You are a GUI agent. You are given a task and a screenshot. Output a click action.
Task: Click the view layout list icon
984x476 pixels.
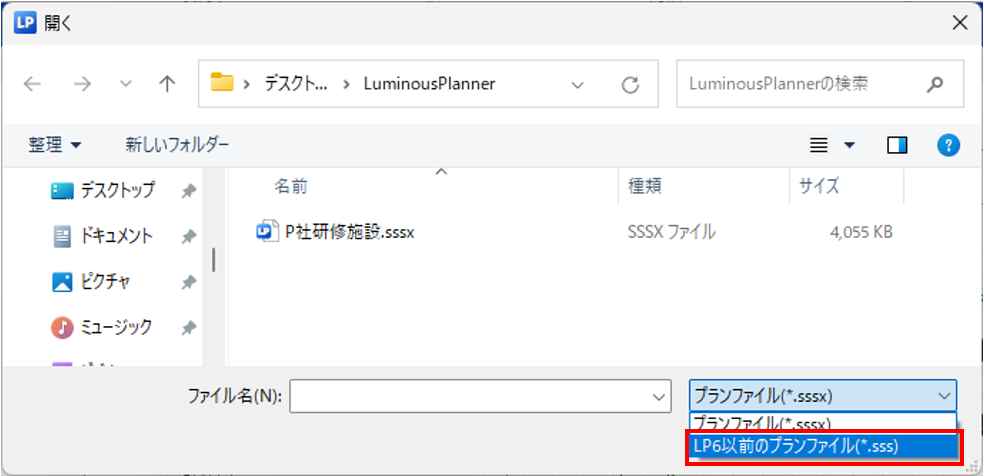[x=819, y=145]
